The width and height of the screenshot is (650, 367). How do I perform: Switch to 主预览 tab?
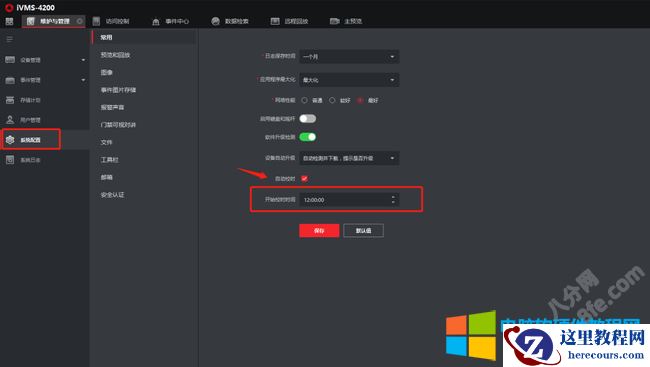click(x=346, y=21)
